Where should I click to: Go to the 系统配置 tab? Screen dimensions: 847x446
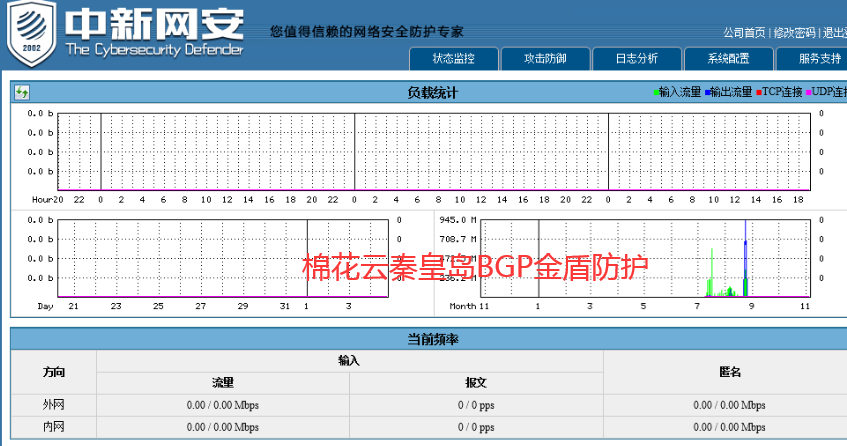coord(728,58)
